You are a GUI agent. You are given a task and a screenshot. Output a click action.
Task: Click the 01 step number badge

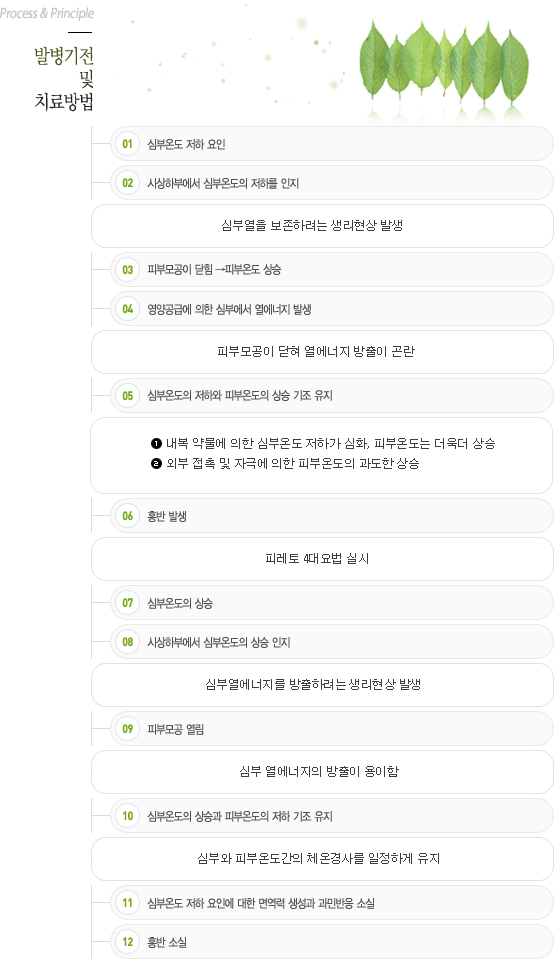tap(127, 144)
